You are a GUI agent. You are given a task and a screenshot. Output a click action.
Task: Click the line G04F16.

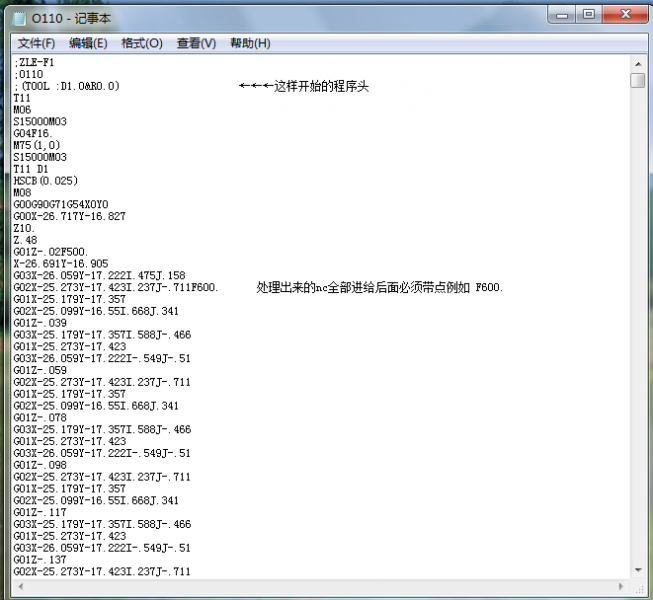pos(33,134)
